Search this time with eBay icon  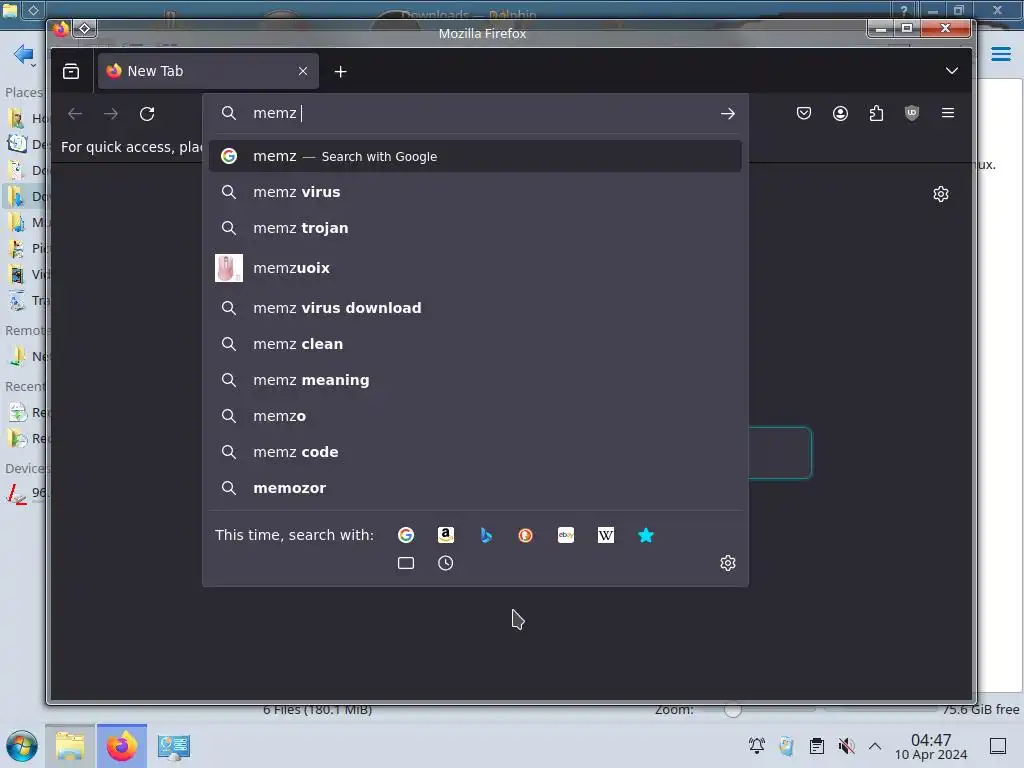[x=566, y=535]
